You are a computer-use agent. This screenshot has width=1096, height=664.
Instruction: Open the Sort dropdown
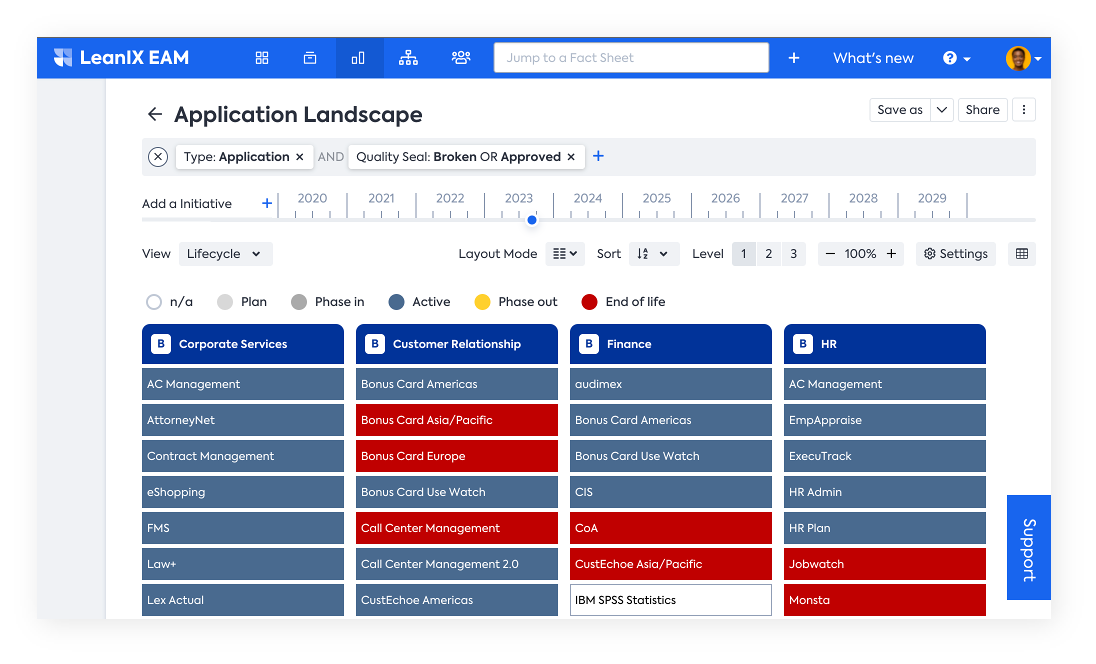coord(653,254)
